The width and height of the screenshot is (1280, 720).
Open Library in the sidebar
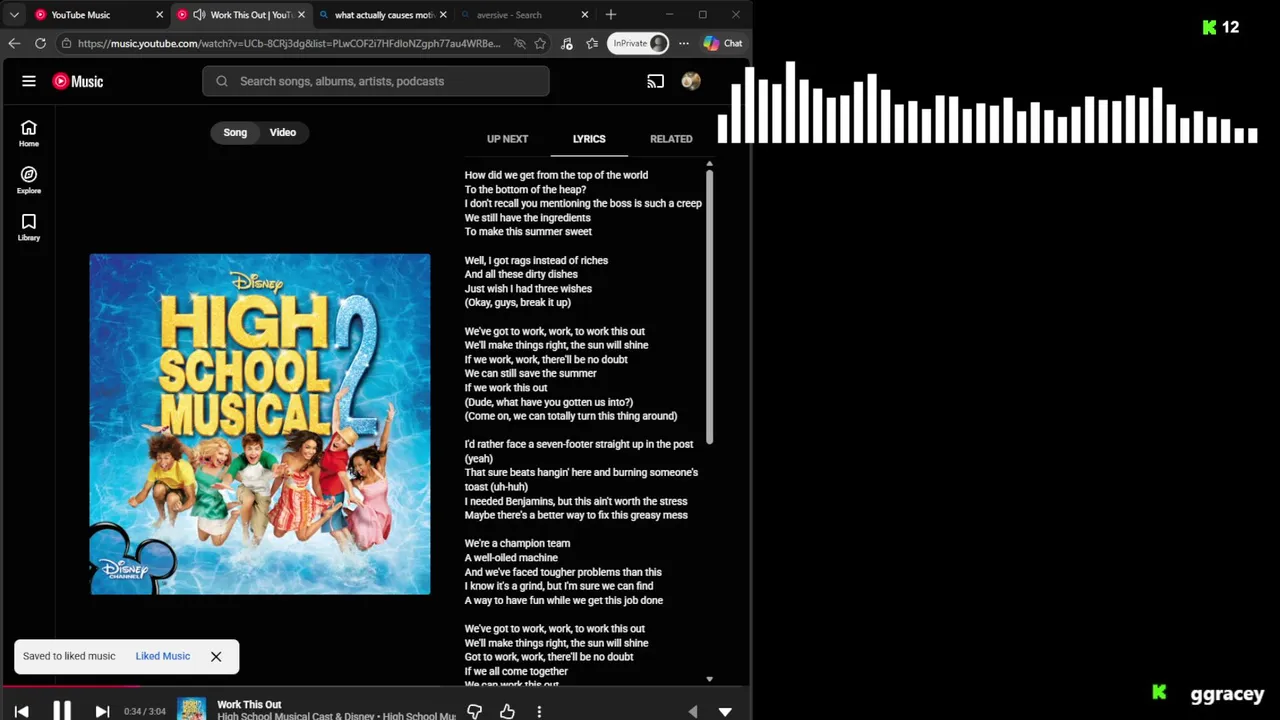point(29,227)
